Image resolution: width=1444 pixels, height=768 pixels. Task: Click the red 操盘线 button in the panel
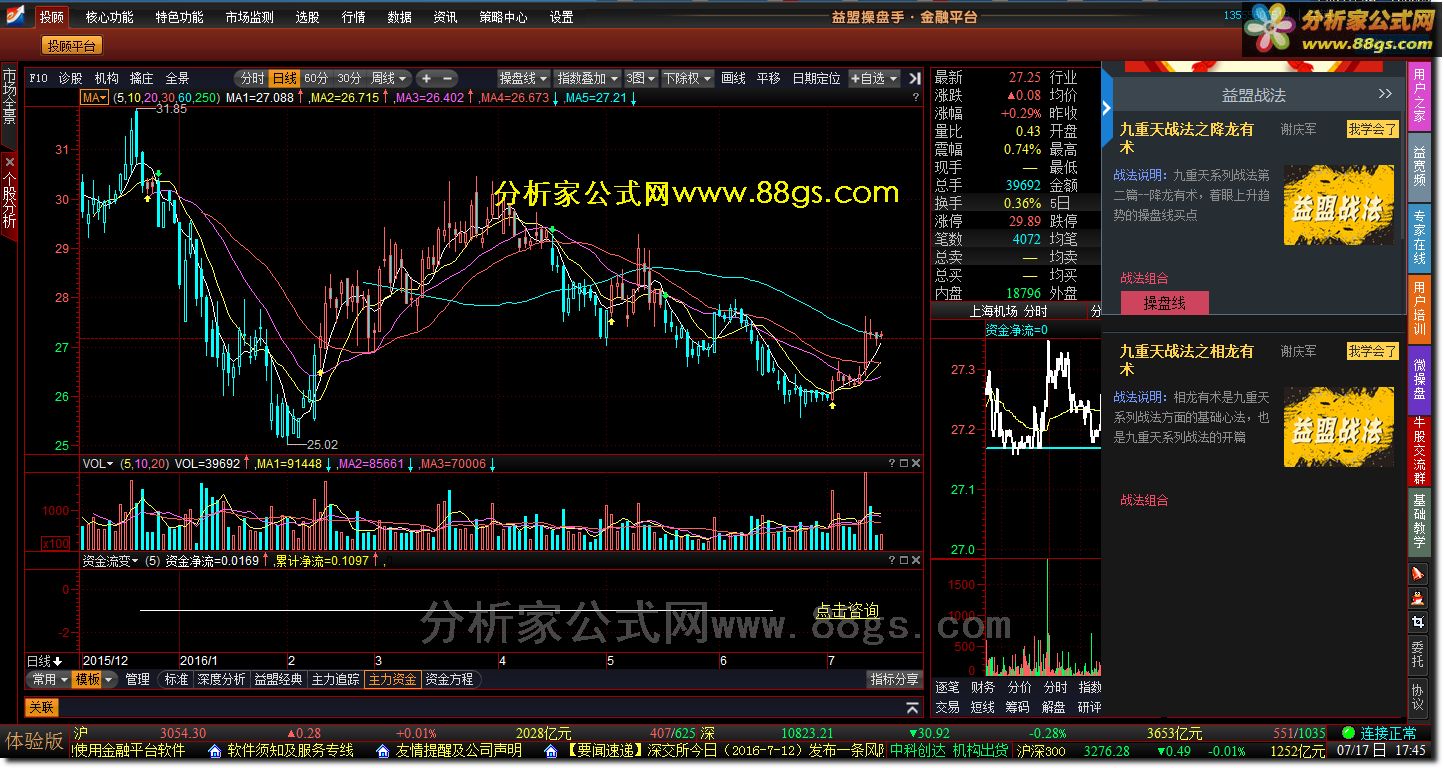(x=1164, y=303)
